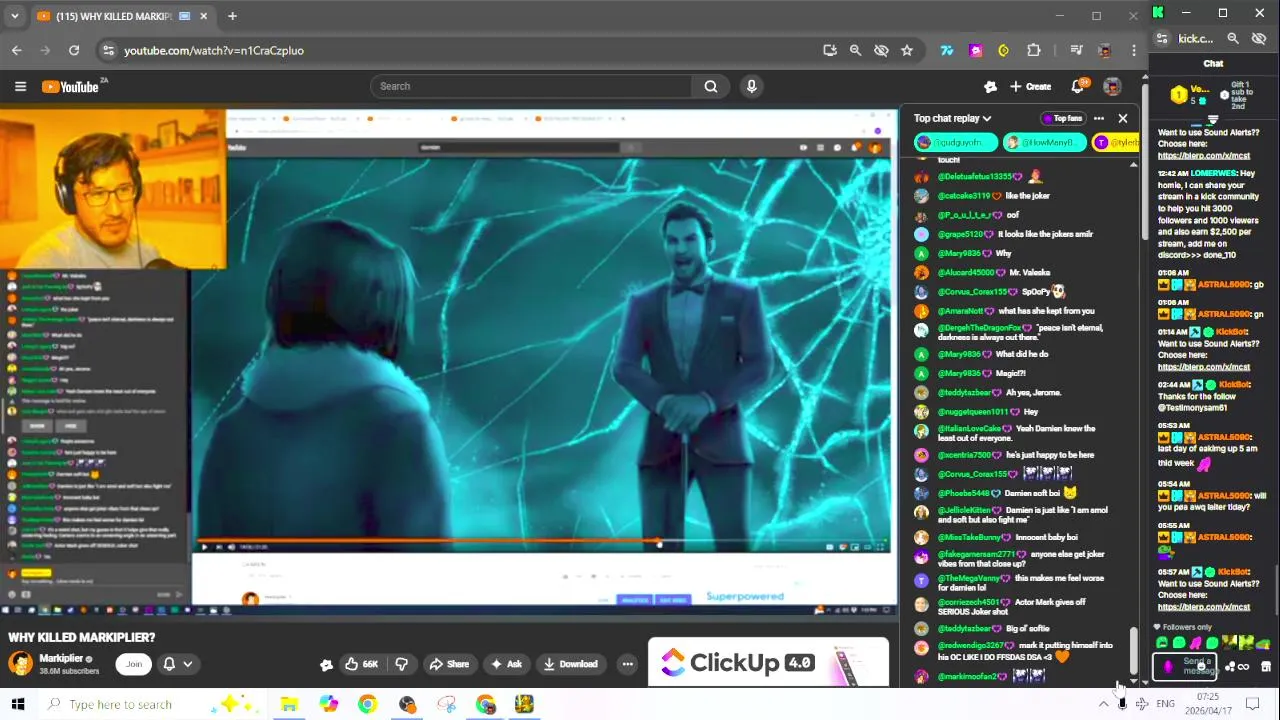1280x720 pixels.
Task: Open the Kick chat shop icon
Action: coord(1265,667)
